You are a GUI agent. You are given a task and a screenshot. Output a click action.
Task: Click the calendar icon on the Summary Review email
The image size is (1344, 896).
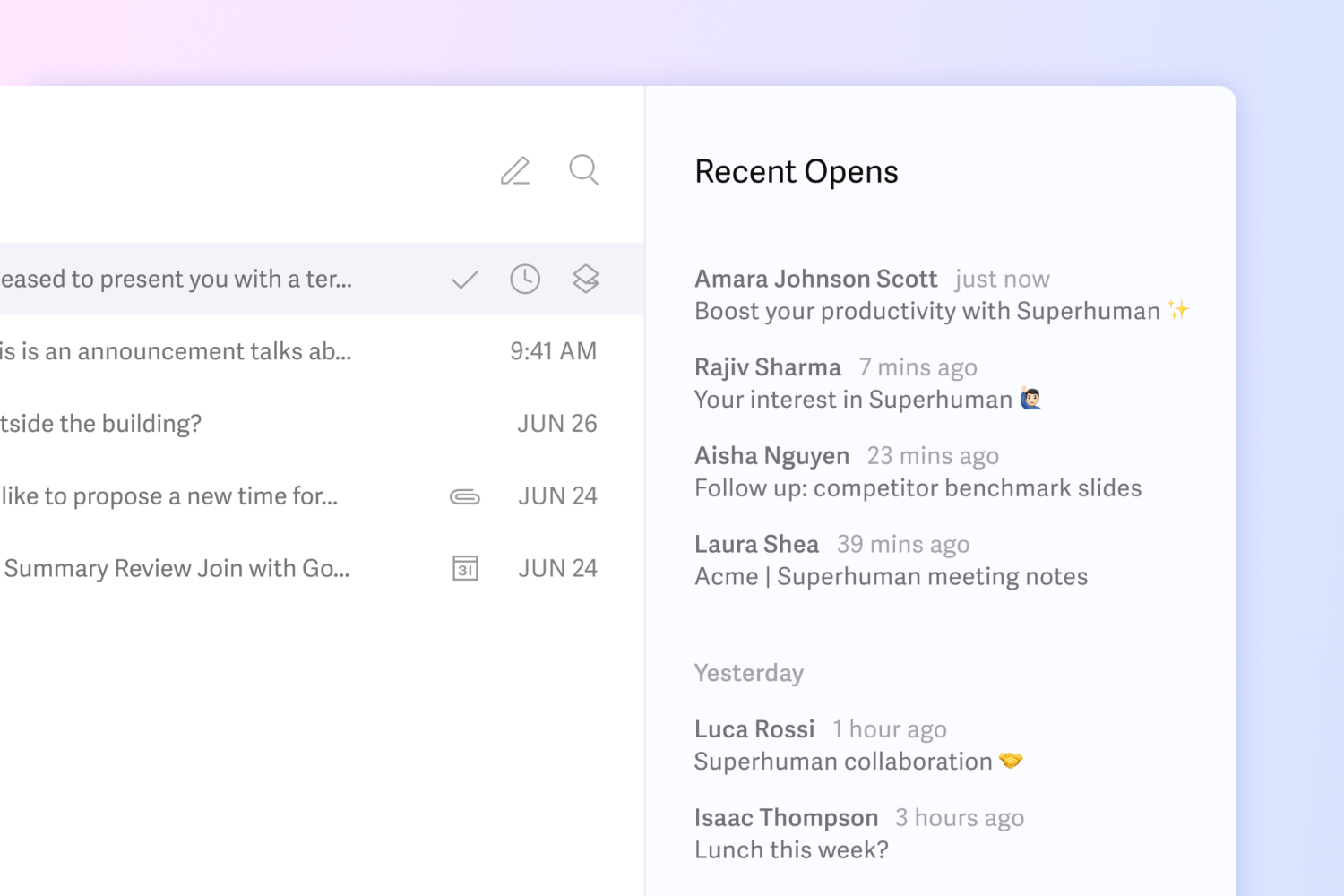[465, 568]
